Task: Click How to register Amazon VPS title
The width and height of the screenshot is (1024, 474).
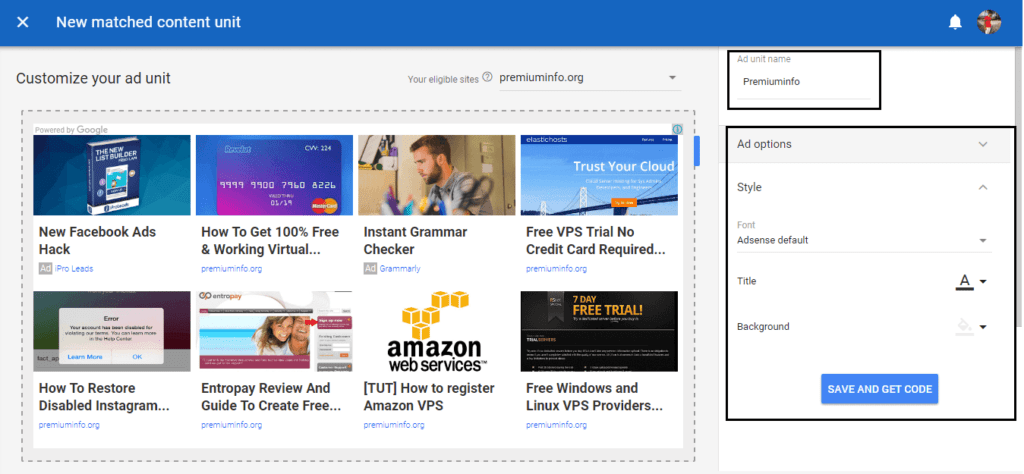Action: [x=429, y=397]
